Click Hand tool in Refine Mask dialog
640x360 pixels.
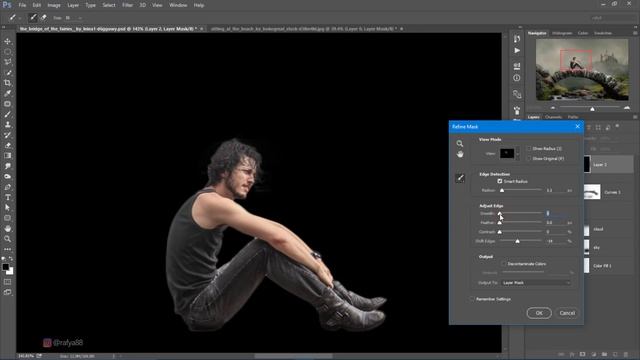(x=460, y=154)
